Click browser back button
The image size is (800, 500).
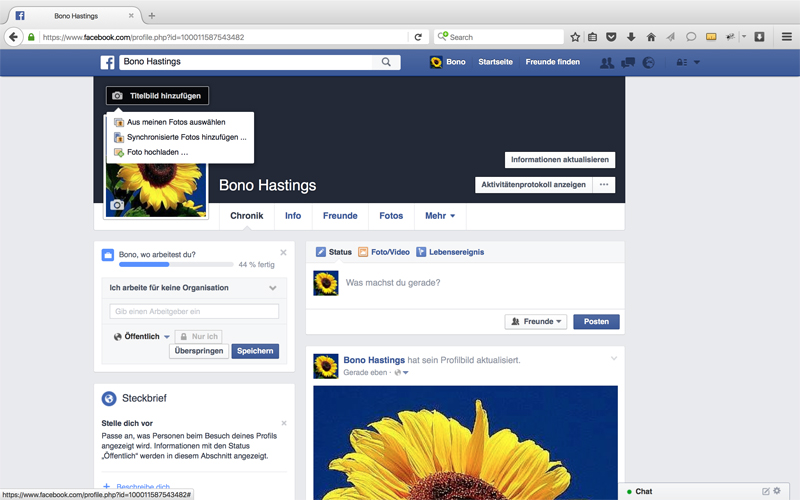(x=14, y=37)
